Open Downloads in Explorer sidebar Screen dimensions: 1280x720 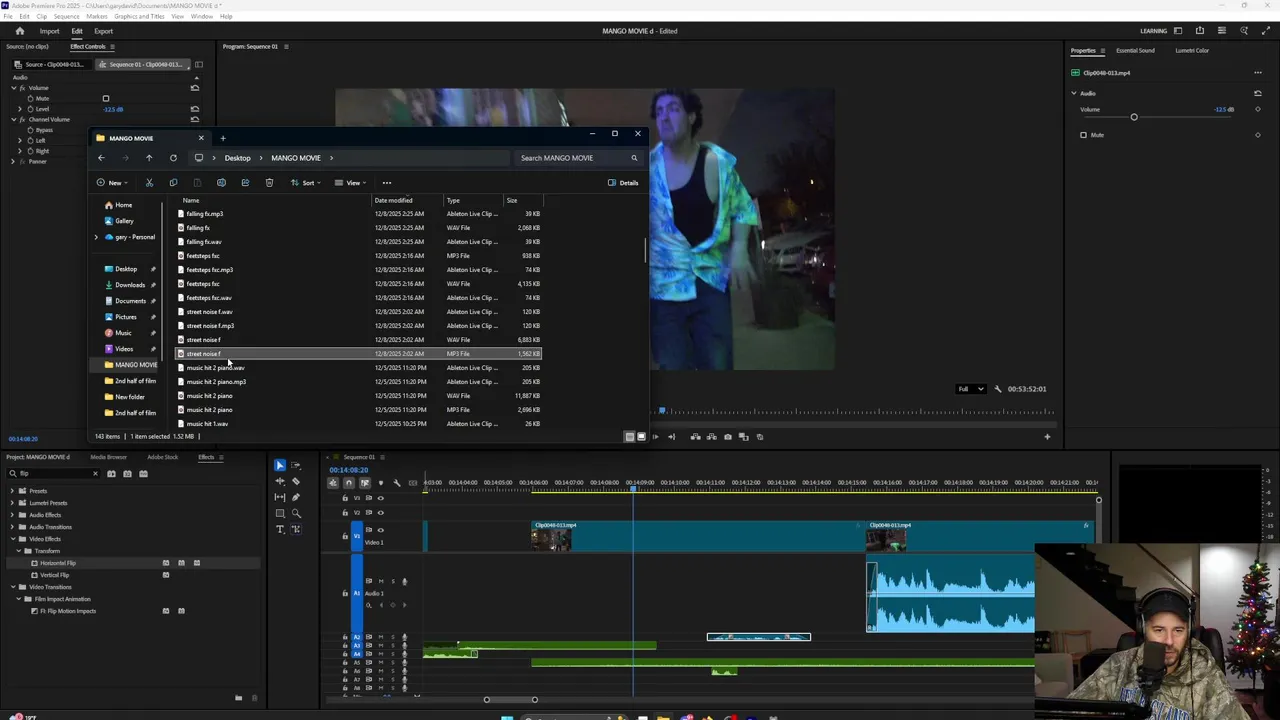129,285
